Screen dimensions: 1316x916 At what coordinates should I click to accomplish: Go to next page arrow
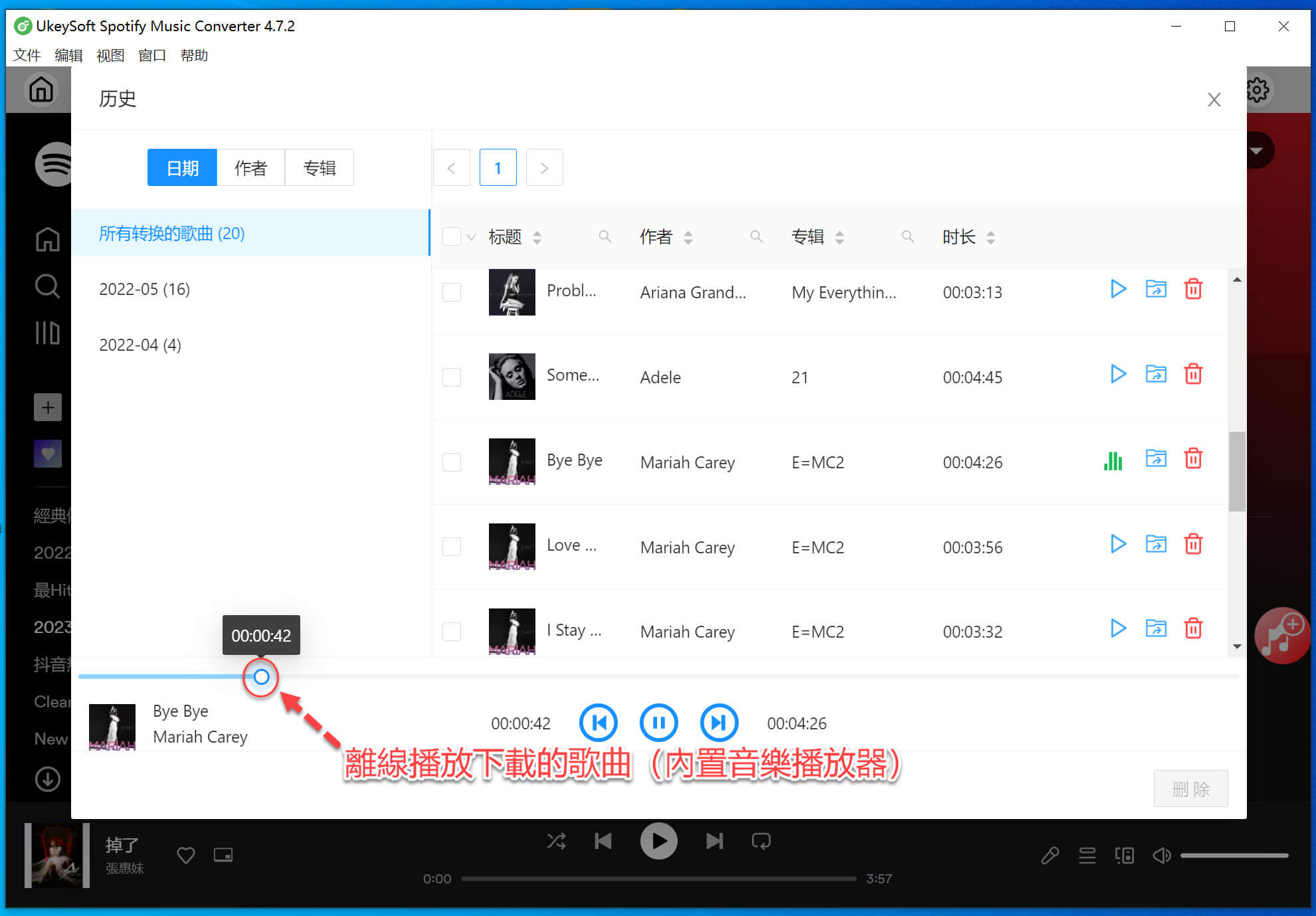pyautogui.click(x=545, y=167)
